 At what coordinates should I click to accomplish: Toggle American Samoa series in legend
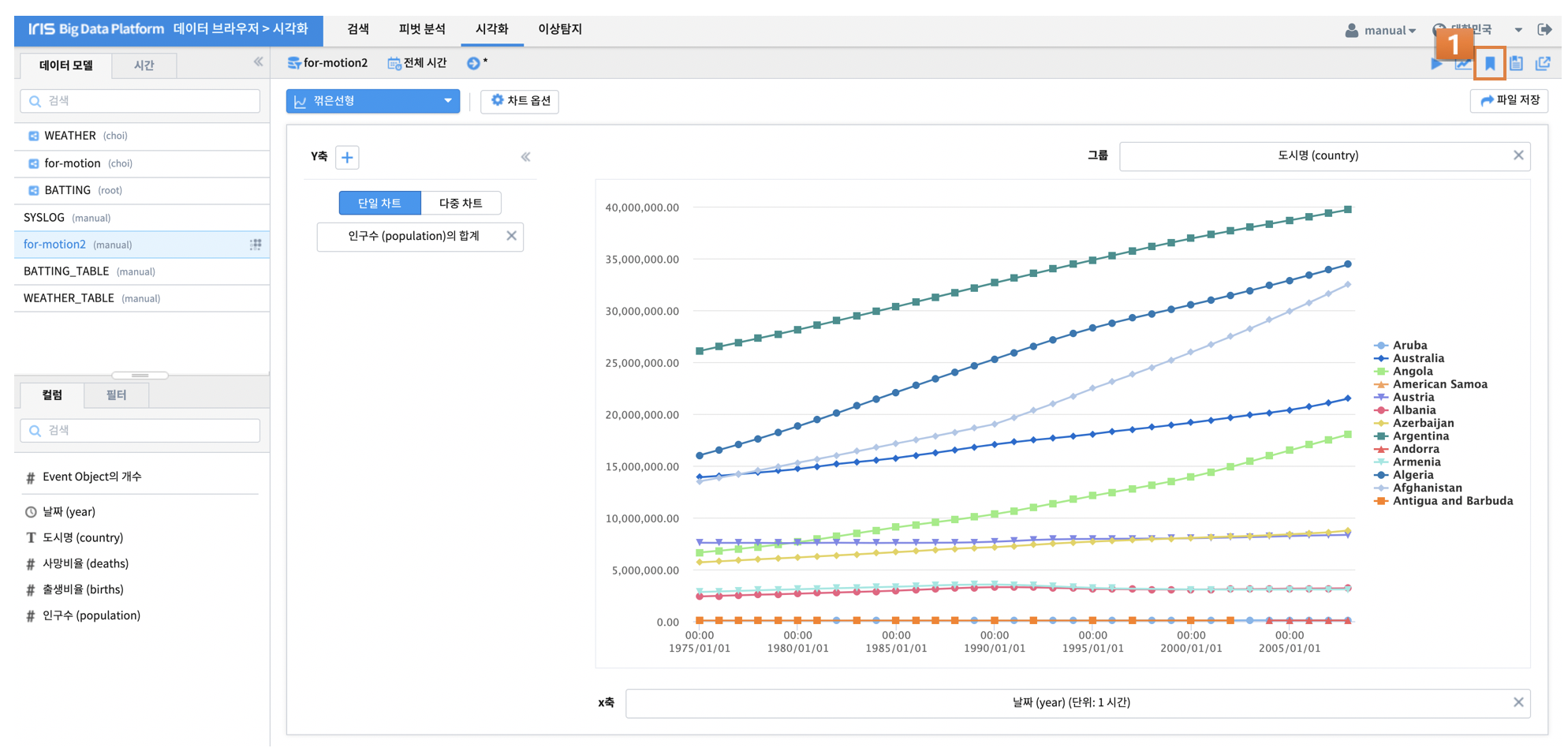pyautogui.click(x=1431, y=384)
